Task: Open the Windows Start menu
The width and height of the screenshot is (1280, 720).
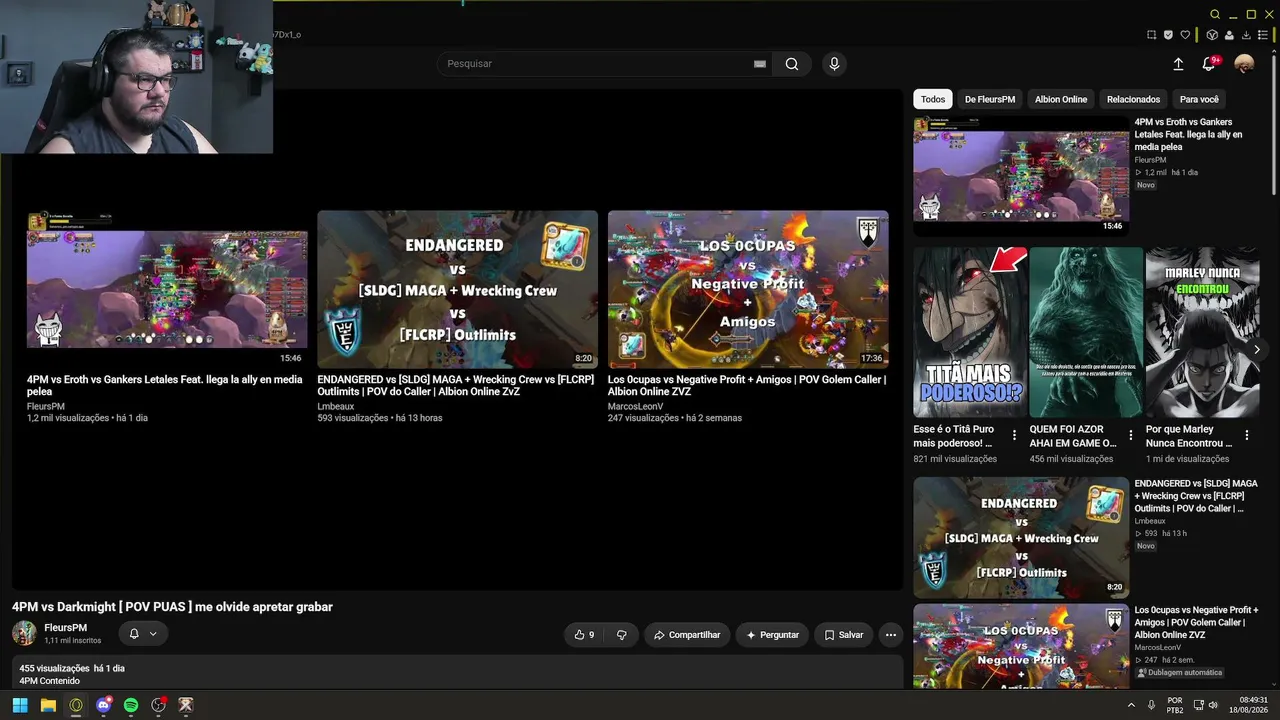Action: coord(20,705)
